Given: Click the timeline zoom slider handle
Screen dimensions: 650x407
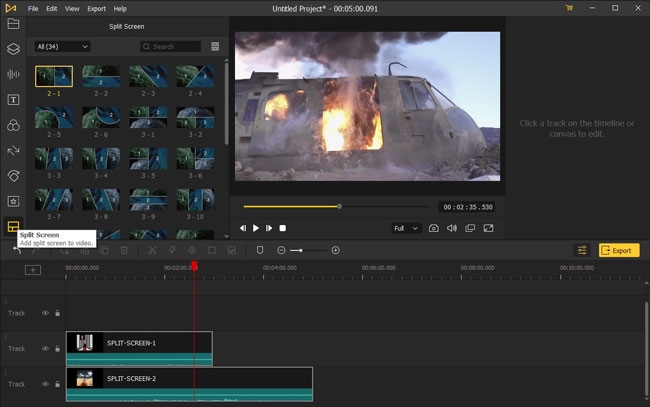Looking at the screenshot, I should pos(301,250).
